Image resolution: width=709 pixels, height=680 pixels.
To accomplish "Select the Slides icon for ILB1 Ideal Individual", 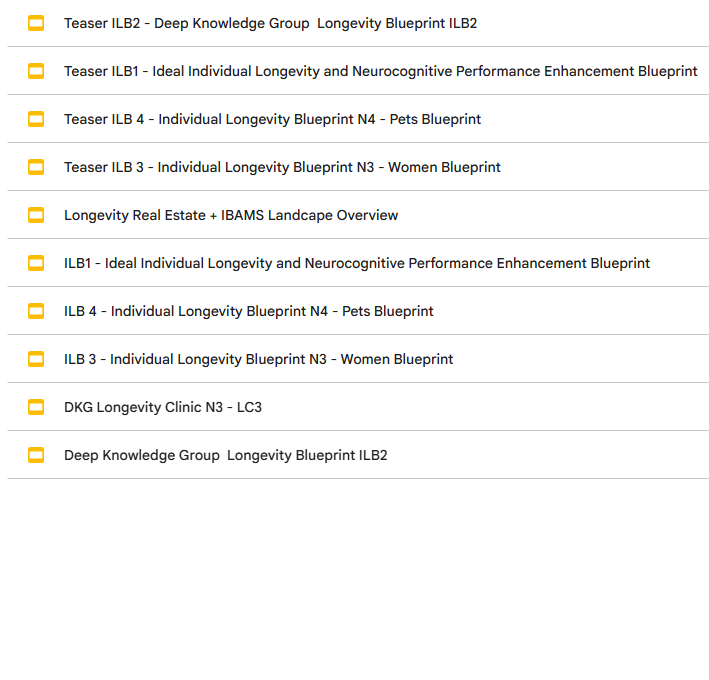I will pyautogui.click(x=36, y=263).
